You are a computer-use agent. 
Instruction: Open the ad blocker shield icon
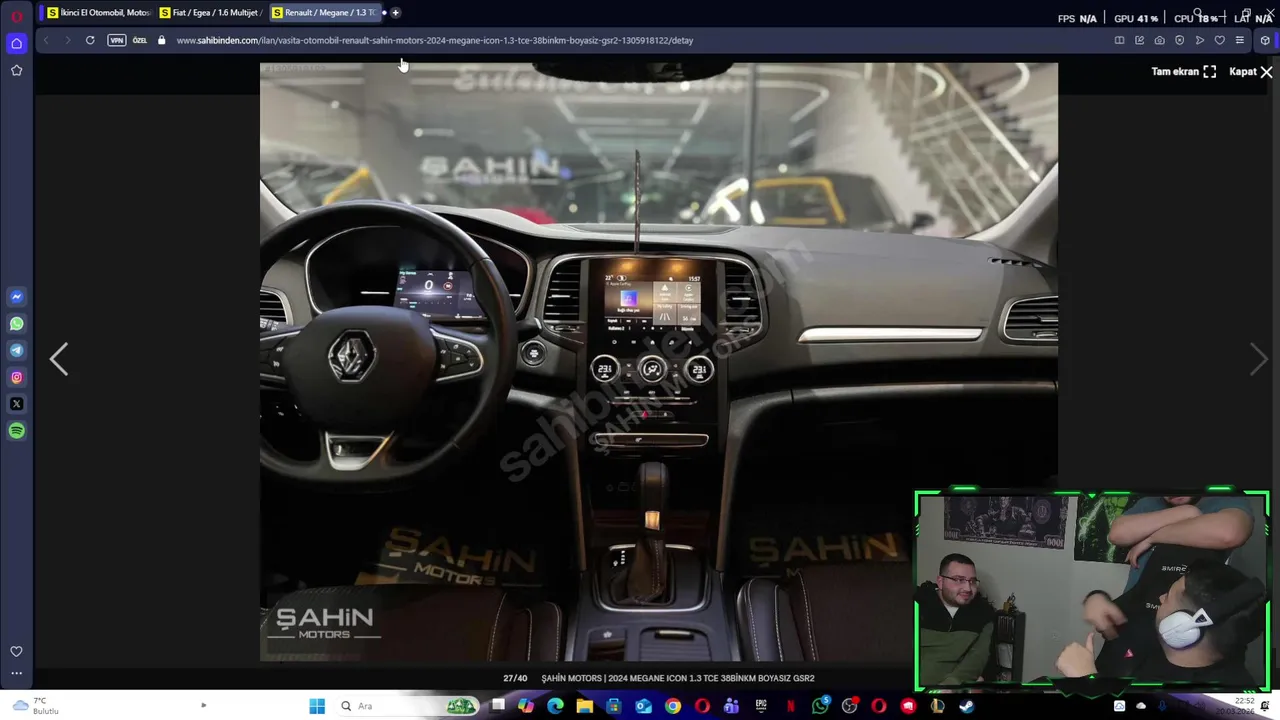click(1179, 40)
